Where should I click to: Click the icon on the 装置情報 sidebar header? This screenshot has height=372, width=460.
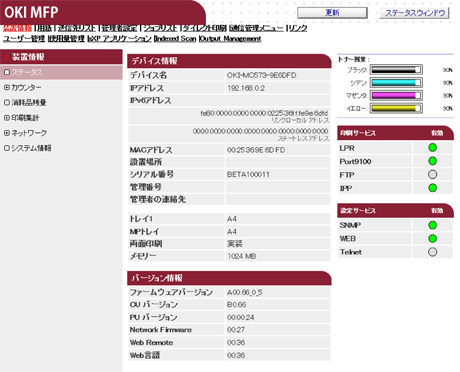[x=6, y=57]
